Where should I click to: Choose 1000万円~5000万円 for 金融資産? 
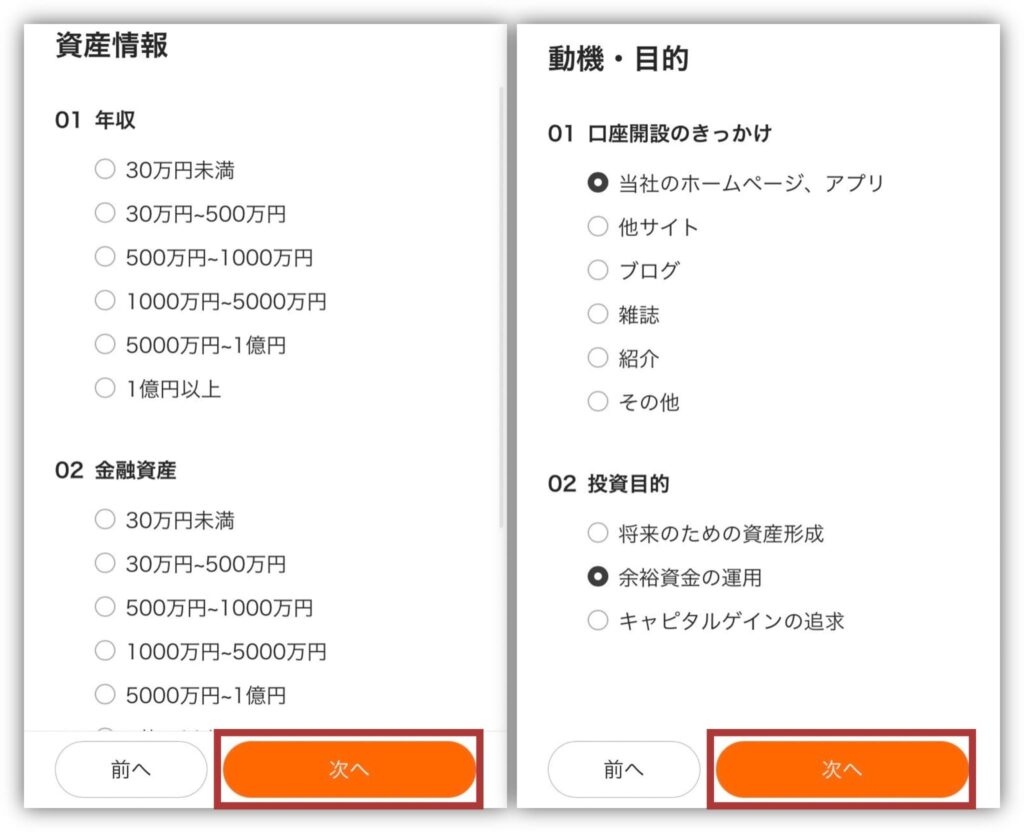(x=105, y=651)
